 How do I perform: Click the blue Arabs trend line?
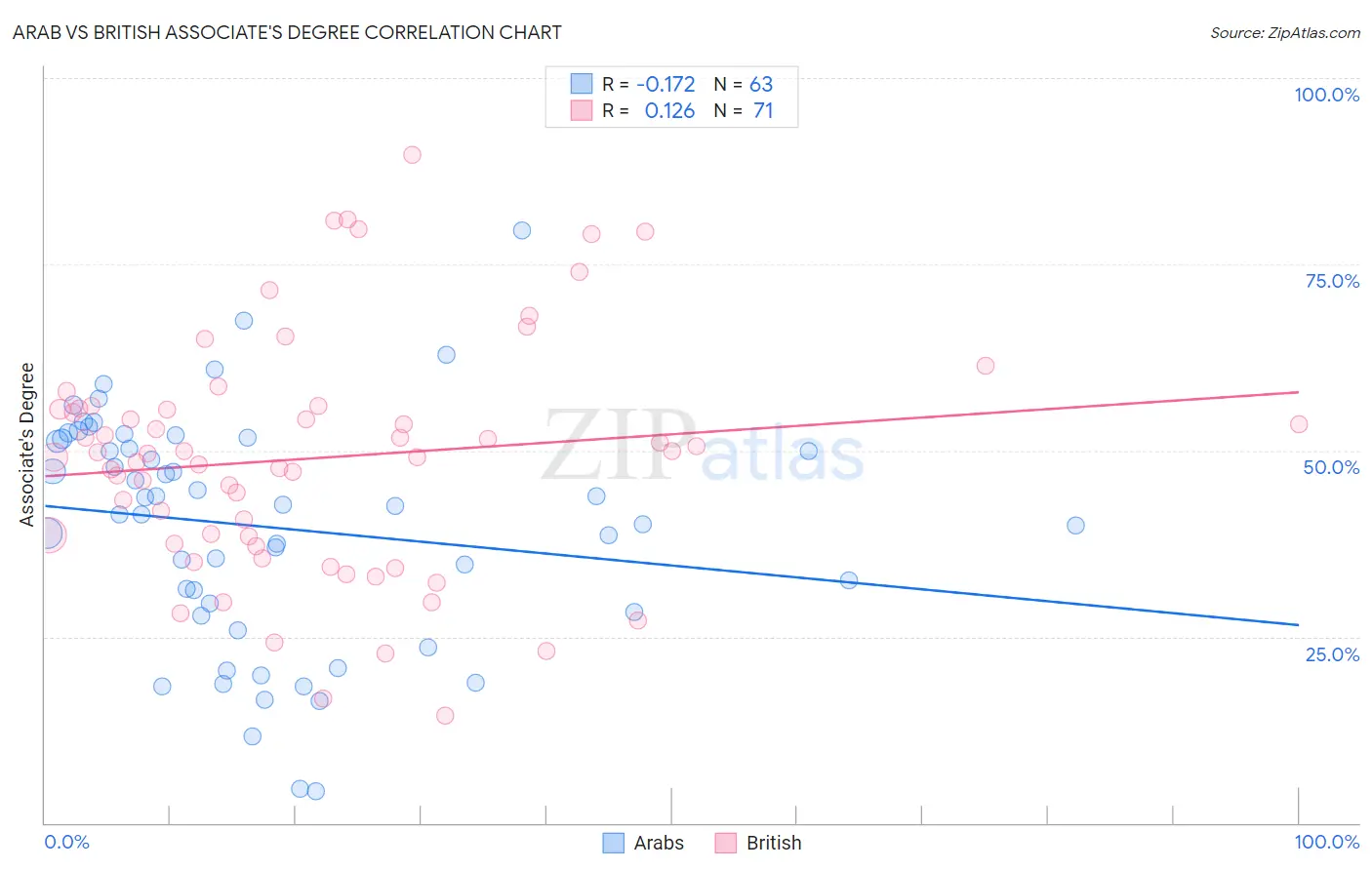click(671, 565)
